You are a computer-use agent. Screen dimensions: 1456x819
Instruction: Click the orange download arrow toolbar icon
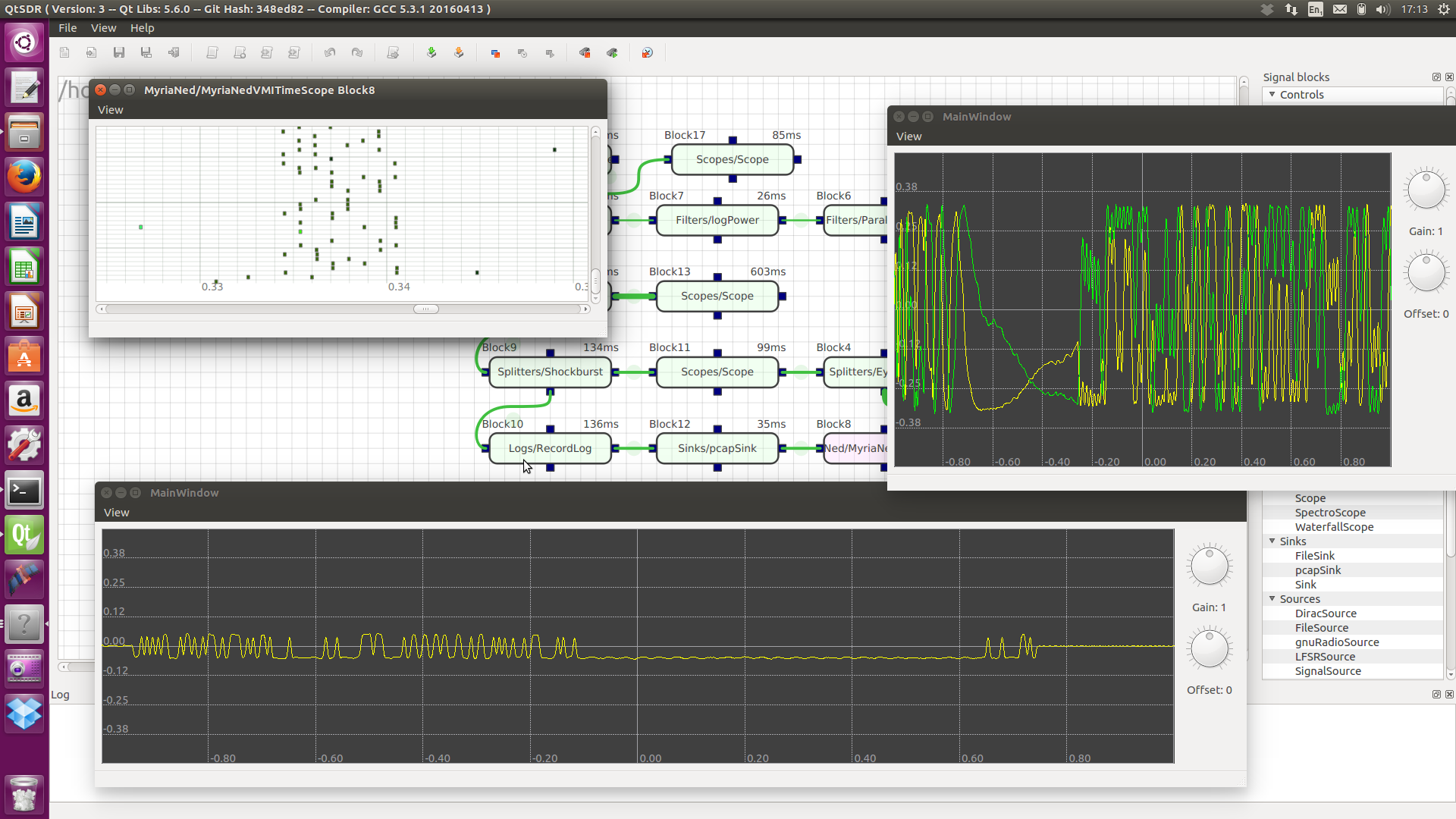pos(459,53)
